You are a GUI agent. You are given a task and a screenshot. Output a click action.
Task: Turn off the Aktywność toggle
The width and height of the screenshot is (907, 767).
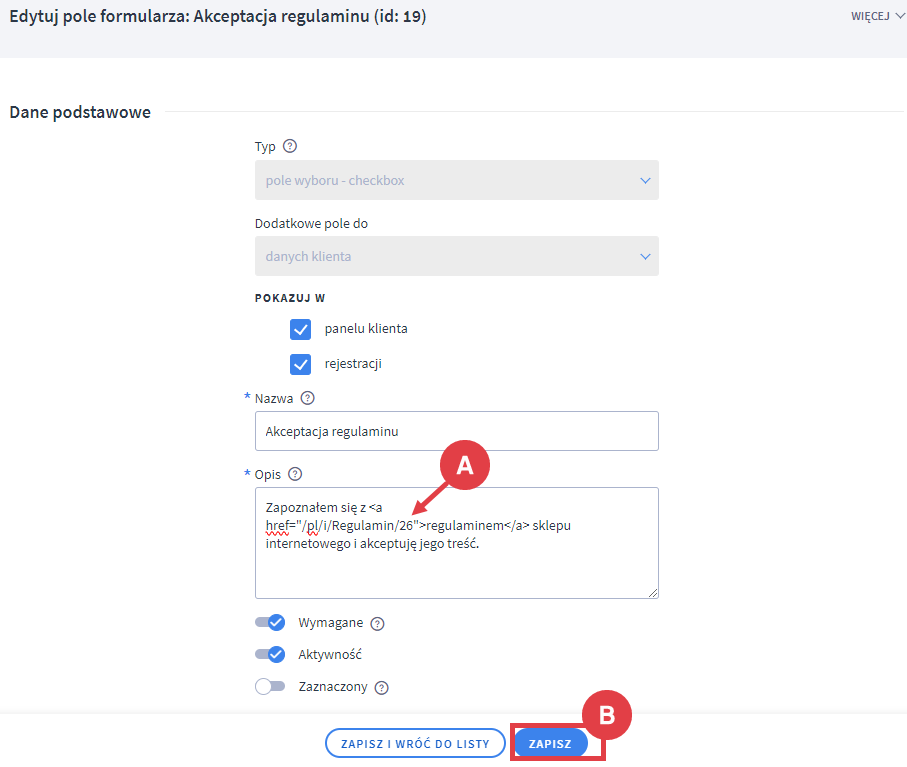click(x=270, y=655)
